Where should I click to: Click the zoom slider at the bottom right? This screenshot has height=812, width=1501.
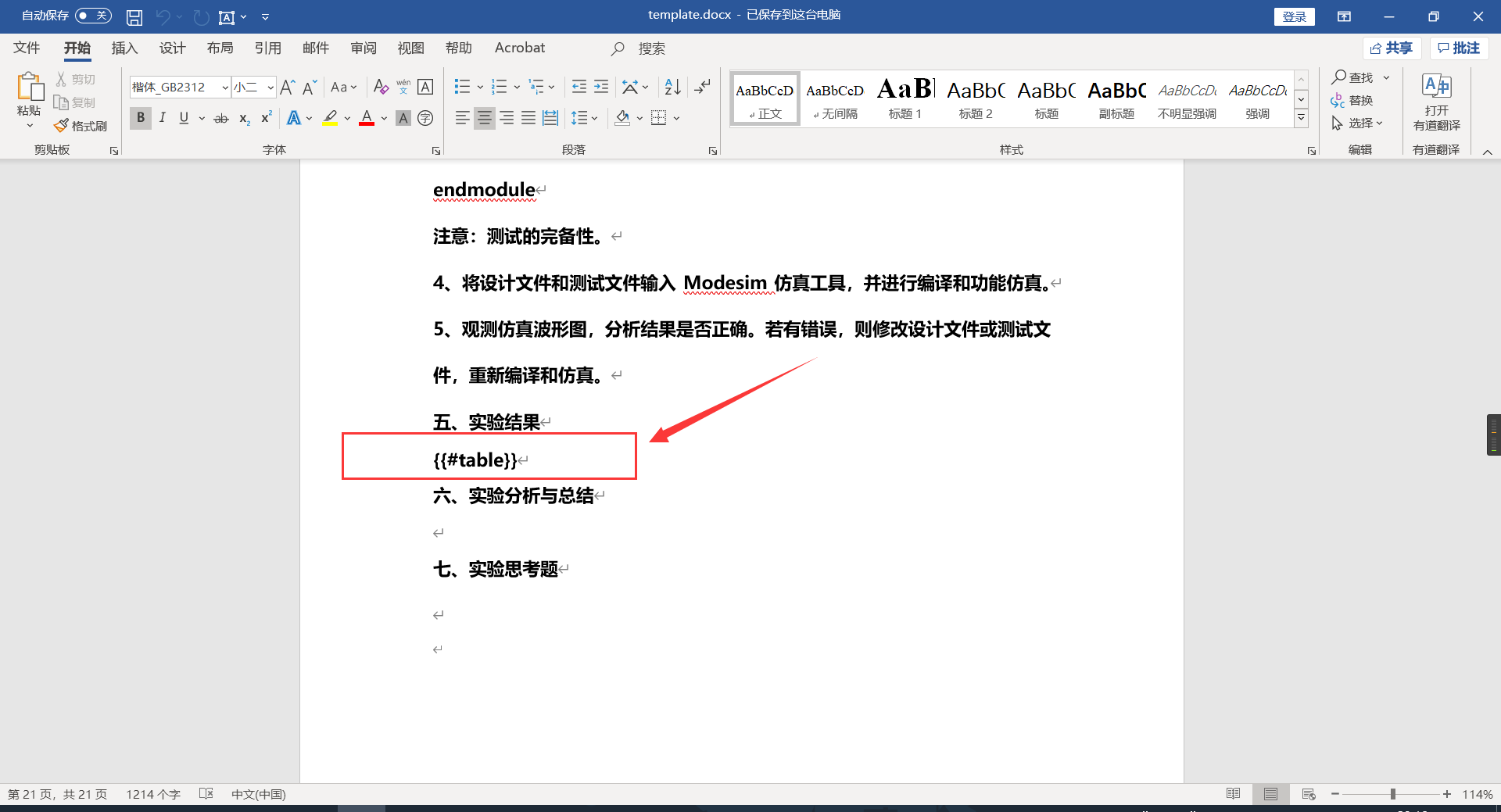(1392, 794)
